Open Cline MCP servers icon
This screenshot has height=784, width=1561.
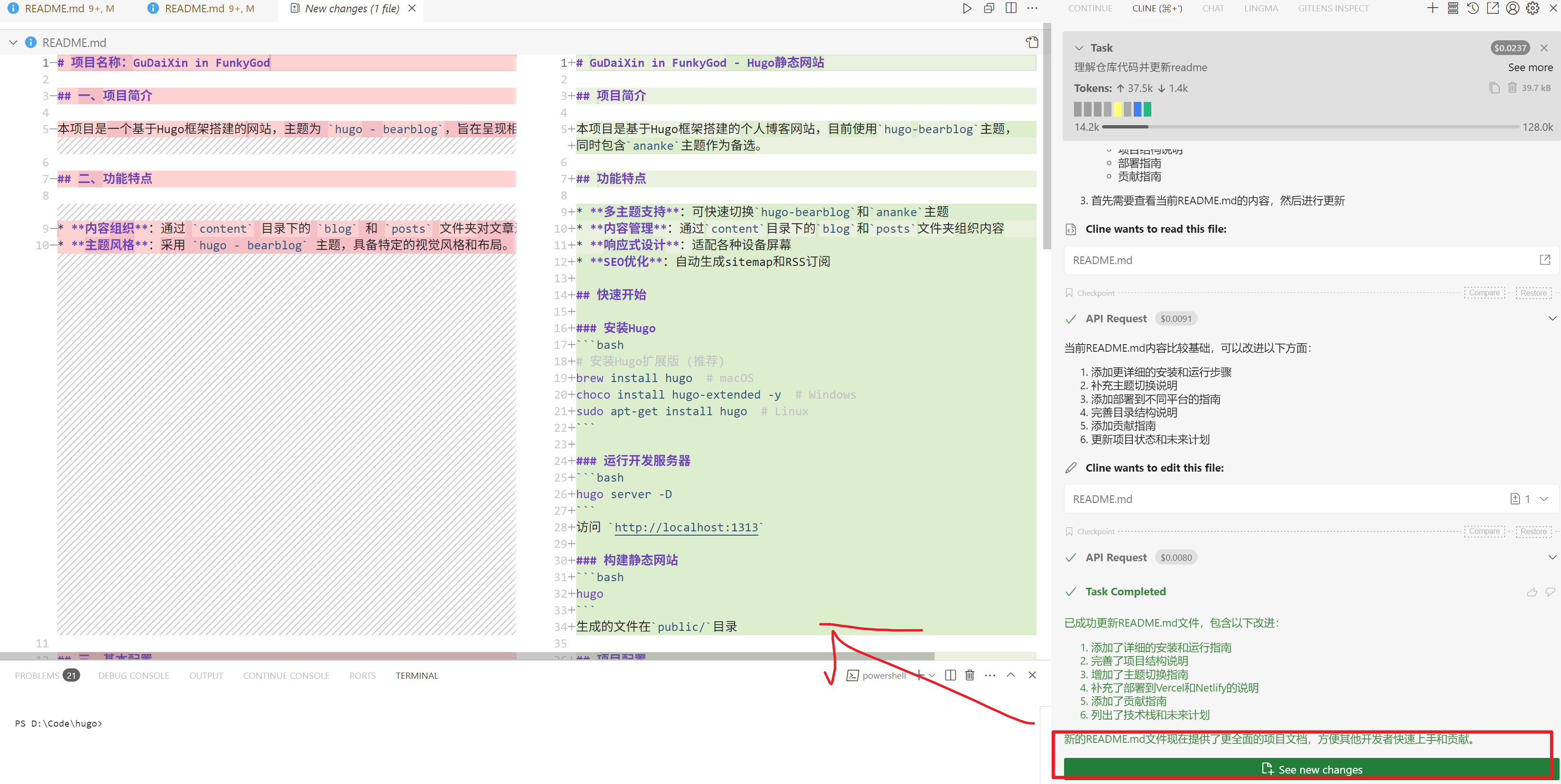tap(1452, 9)
